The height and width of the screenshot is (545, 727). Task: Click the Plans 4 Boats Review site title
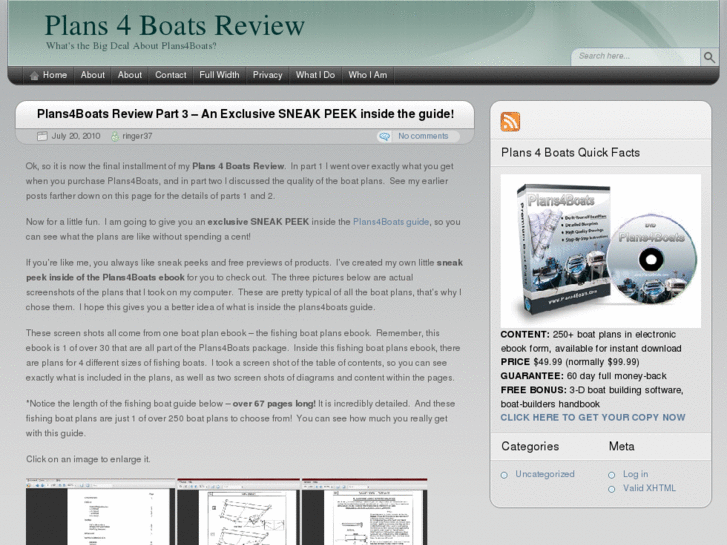coord(174,25)
